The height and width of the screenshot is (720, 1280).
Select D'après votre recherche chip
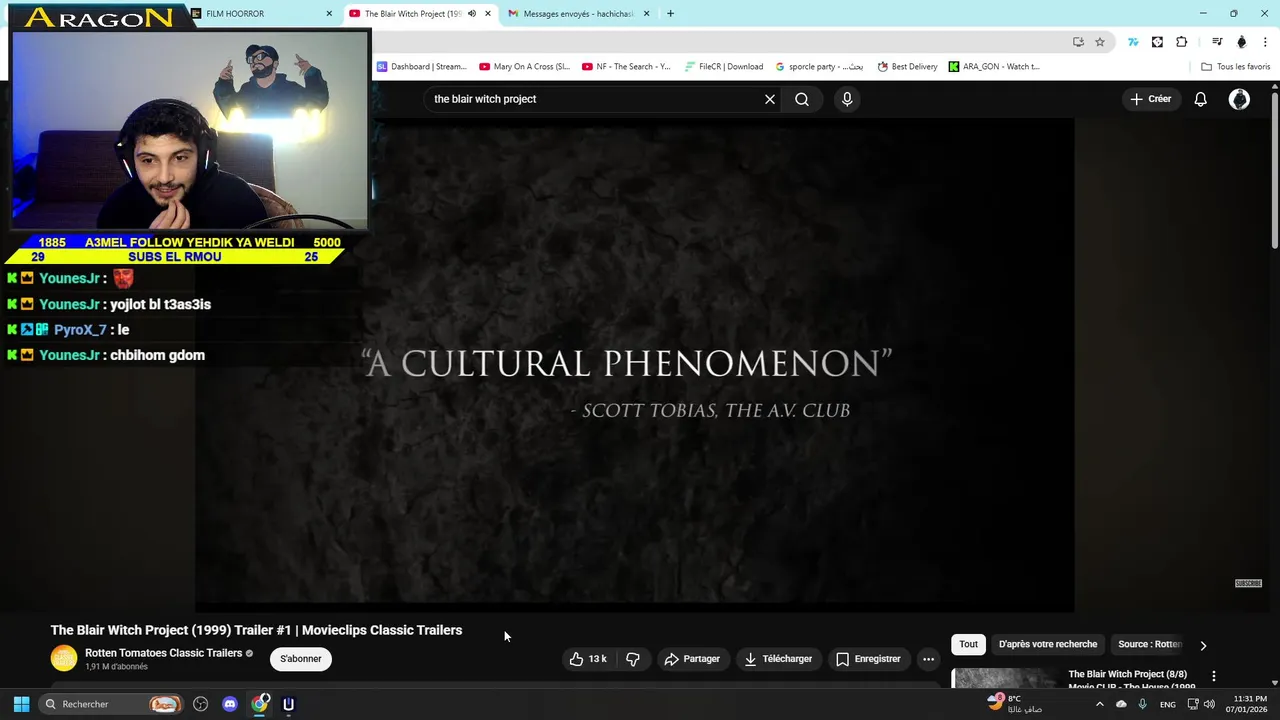[x=1047, y=644]
